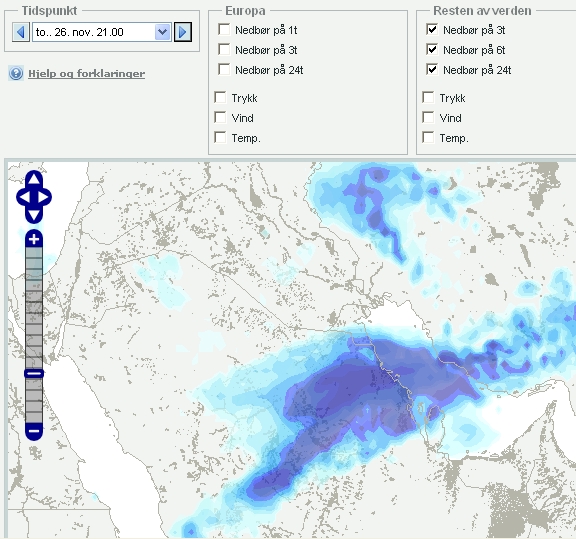The width and height of the screenshot is (576, 539).
Task: Enable Europa Nedbør på 1t checkbox
Action: [224, 29]
